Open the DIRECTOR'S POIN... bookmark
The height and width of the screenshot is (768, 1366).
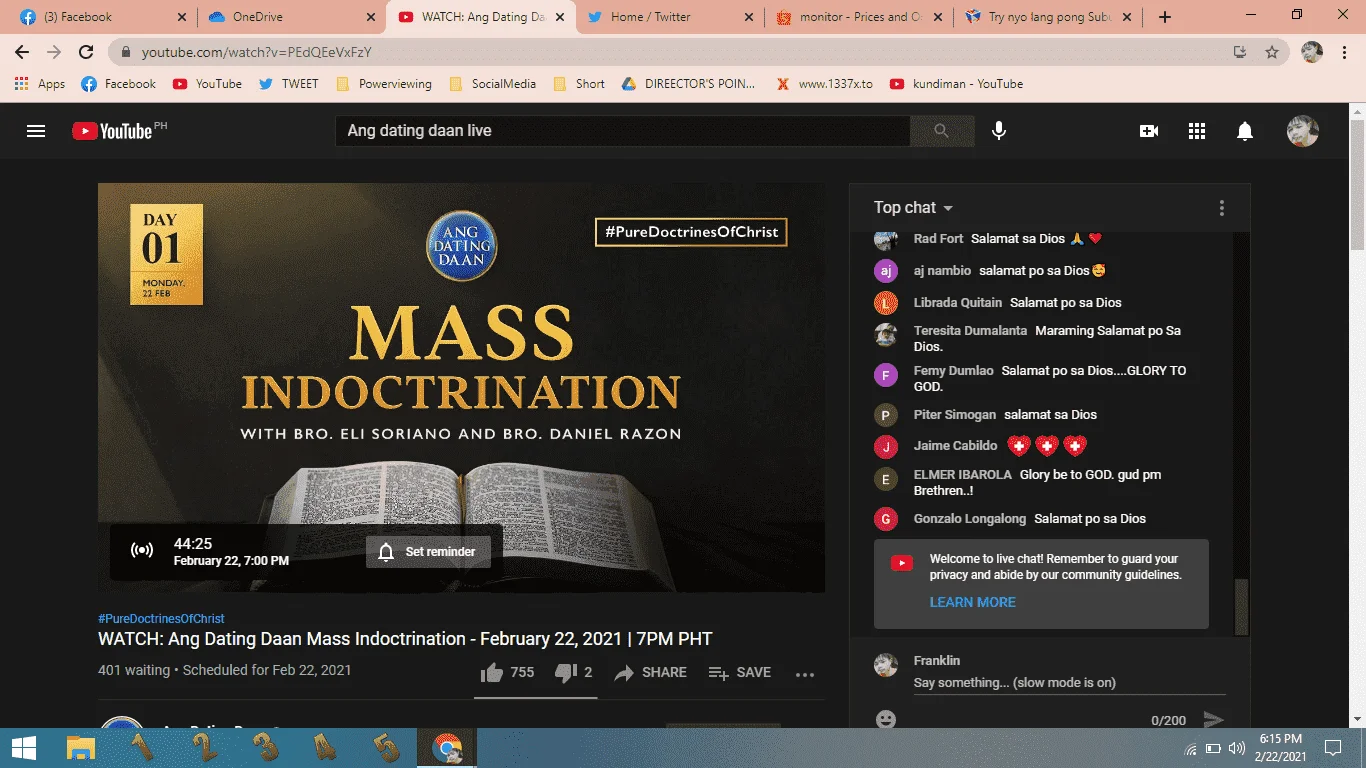click(688, 84)
